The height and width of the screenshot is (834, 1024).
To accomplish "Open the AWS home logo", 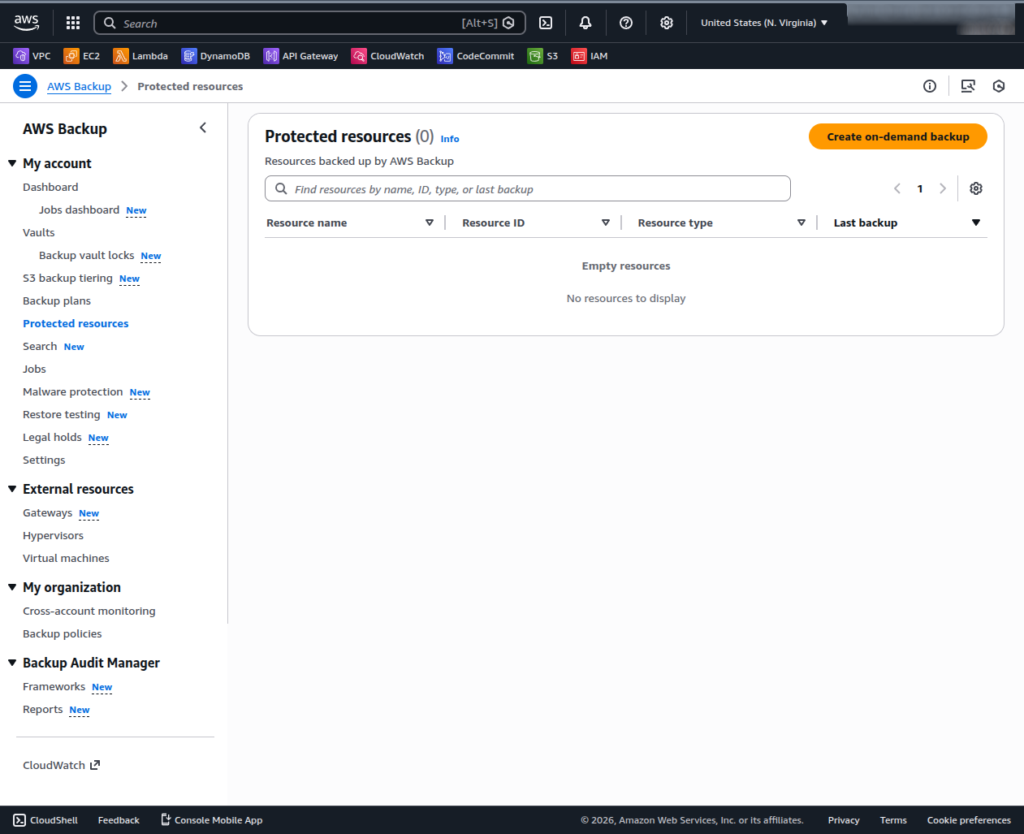I will [x=26, y=22].
